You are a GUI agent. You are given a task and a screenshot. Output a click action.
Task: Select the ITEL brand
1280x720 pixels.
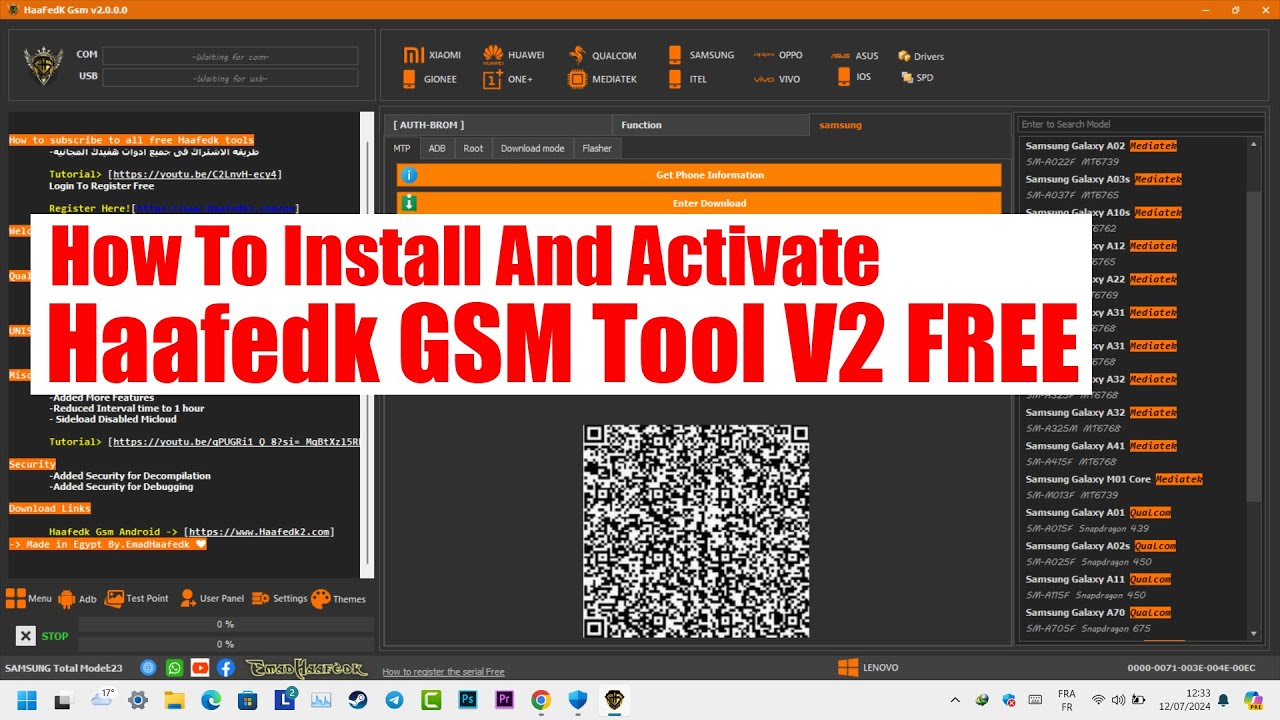click(687, 79)
